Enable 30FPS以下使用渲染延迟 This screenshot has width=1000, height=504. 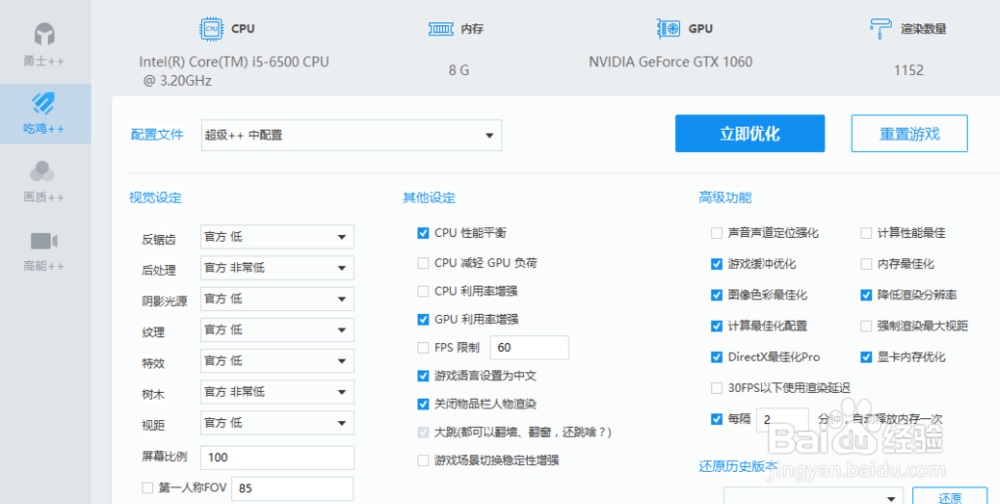tap(716, 388)
